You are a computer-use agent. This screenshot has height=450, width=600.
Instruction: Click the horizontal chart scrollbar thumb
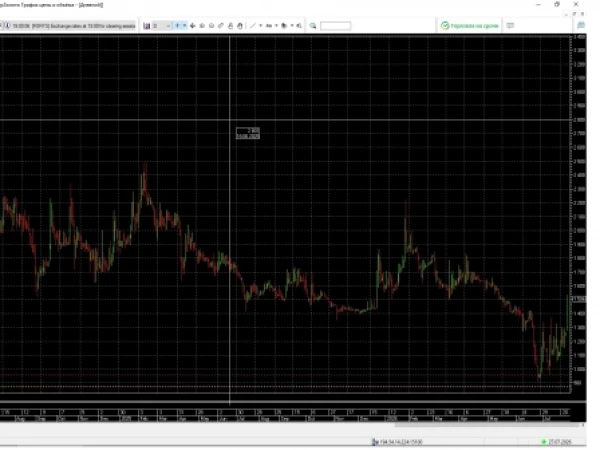488,425
